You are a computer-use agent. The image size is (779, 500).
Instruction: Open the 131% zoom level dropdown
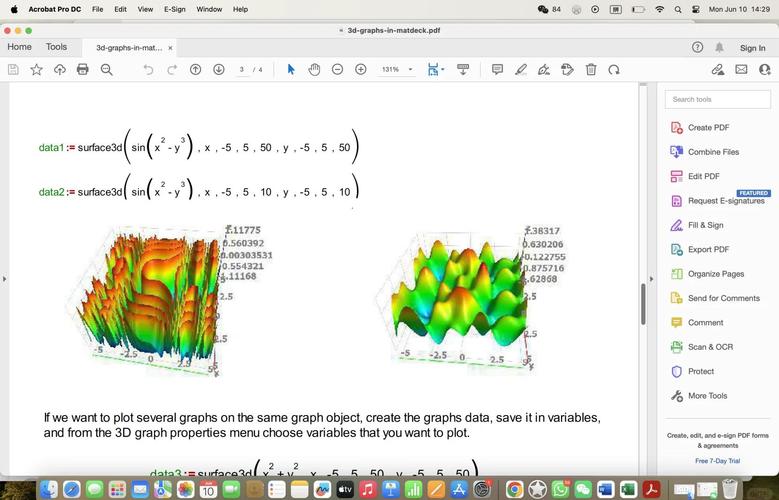coord(397,69)
